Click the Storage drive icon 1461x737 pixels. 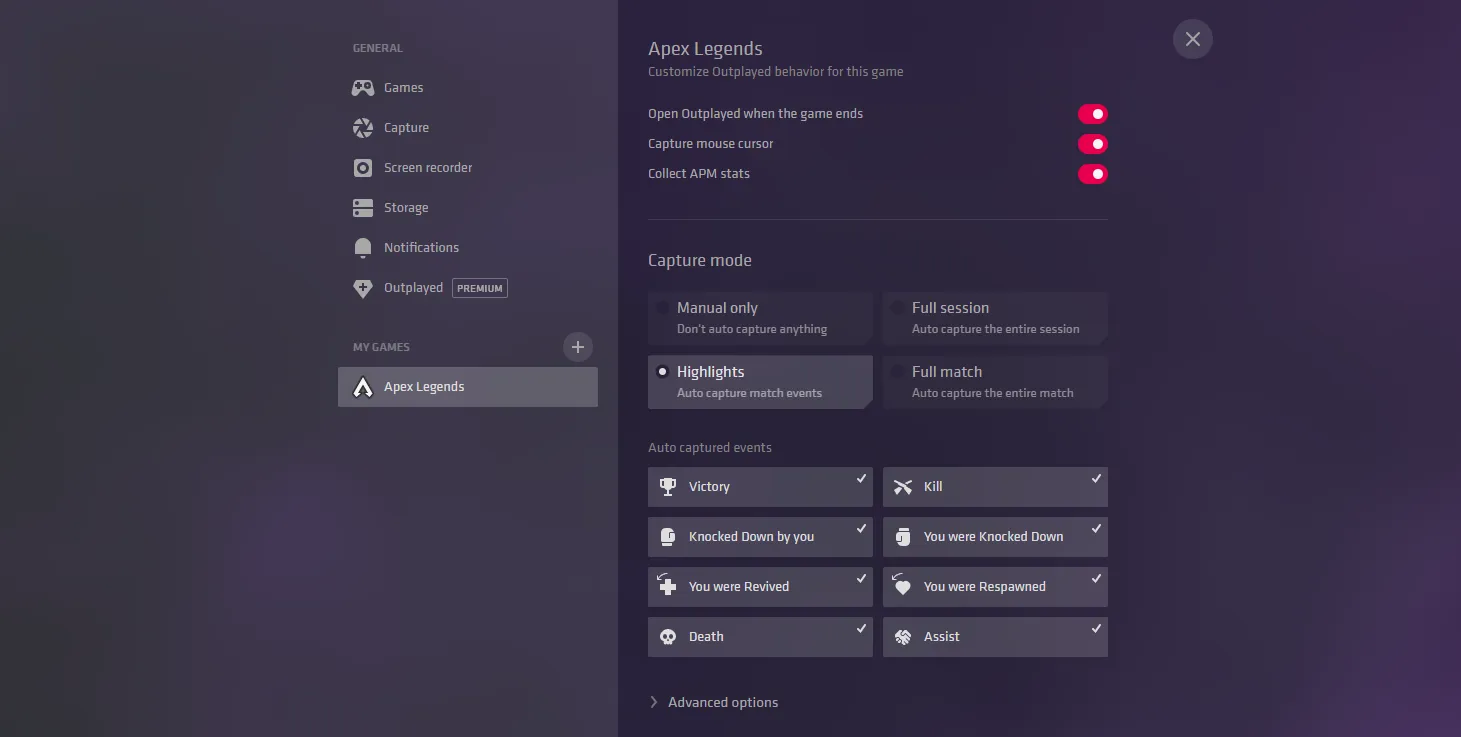pos(363,208)
